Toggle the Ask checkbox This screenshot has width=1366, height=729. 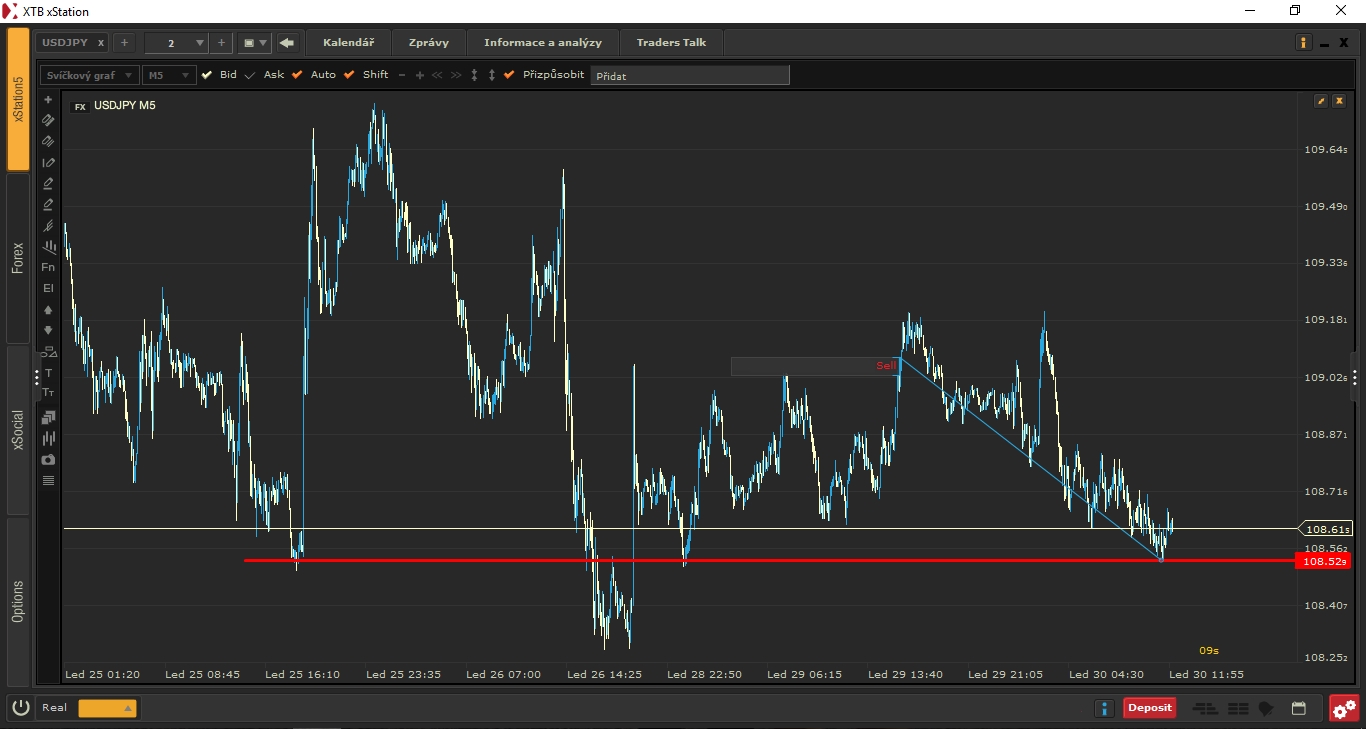pos(250,75)
